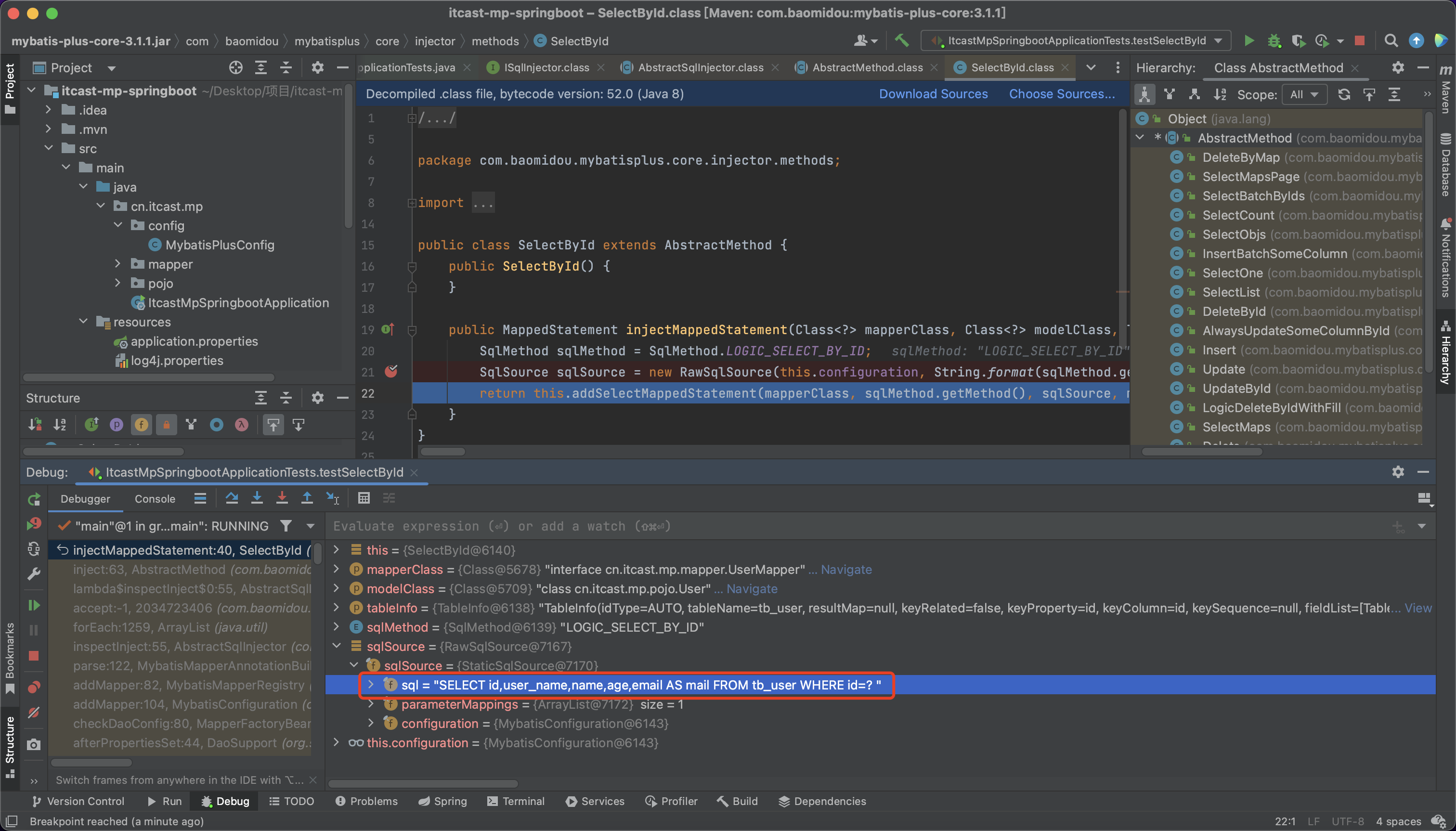Click the Step Into icon

click(257, 498)
